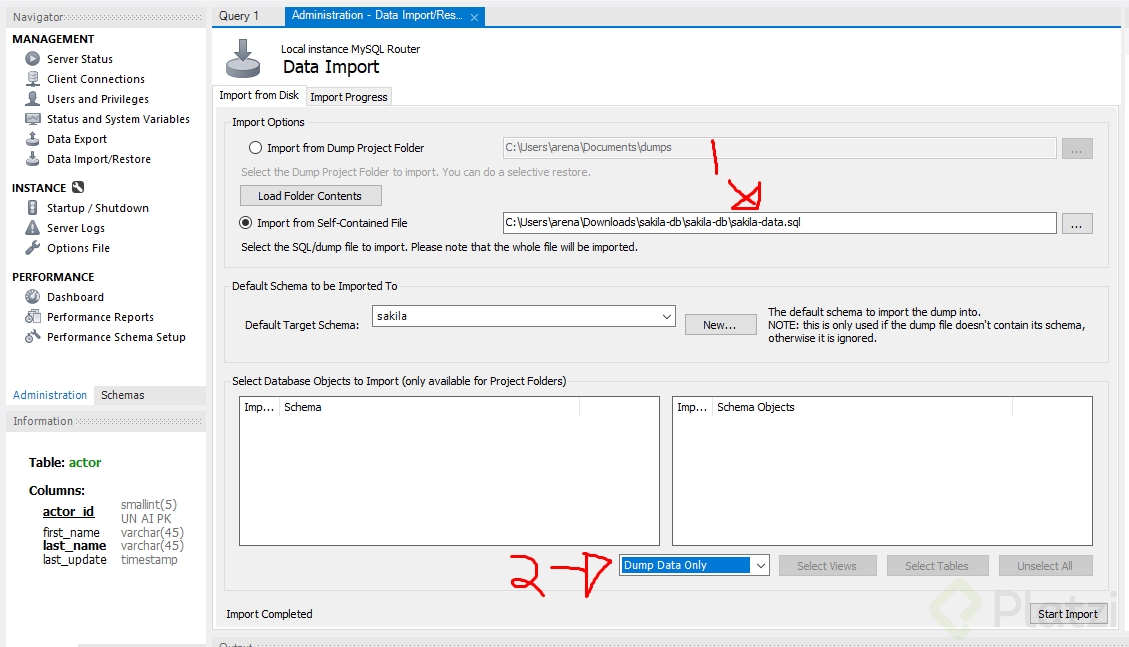Expand the Dump Data Only dropdown

point(760,566)
